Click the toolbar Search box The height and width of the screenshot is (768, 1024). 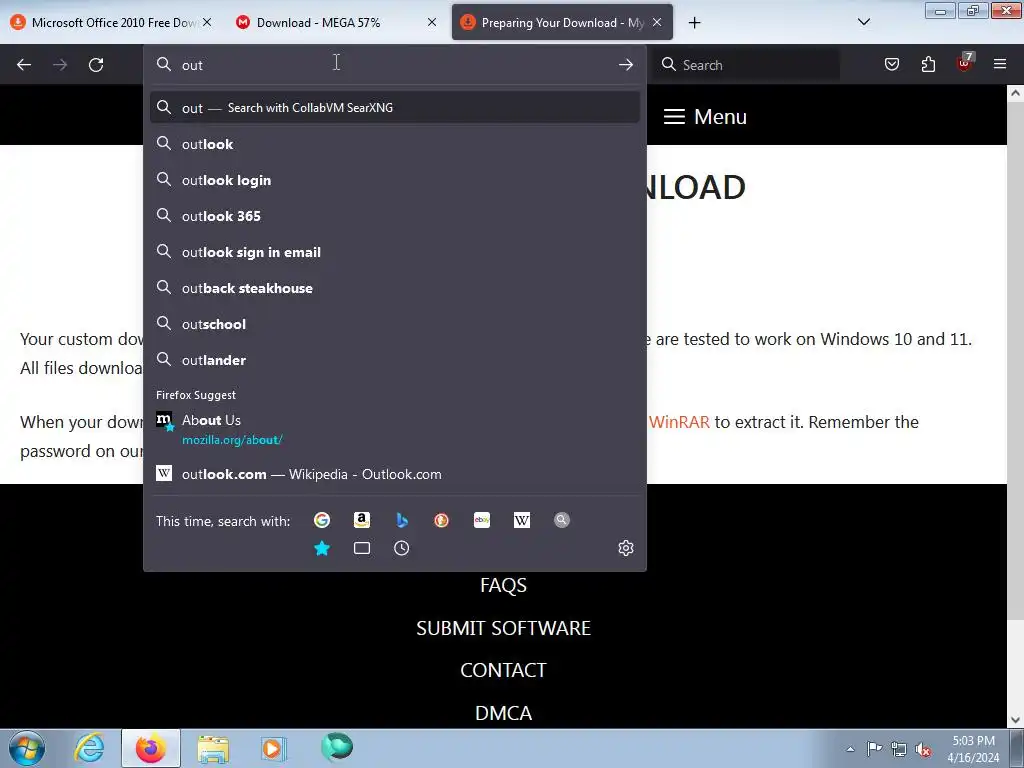[748, 65]
